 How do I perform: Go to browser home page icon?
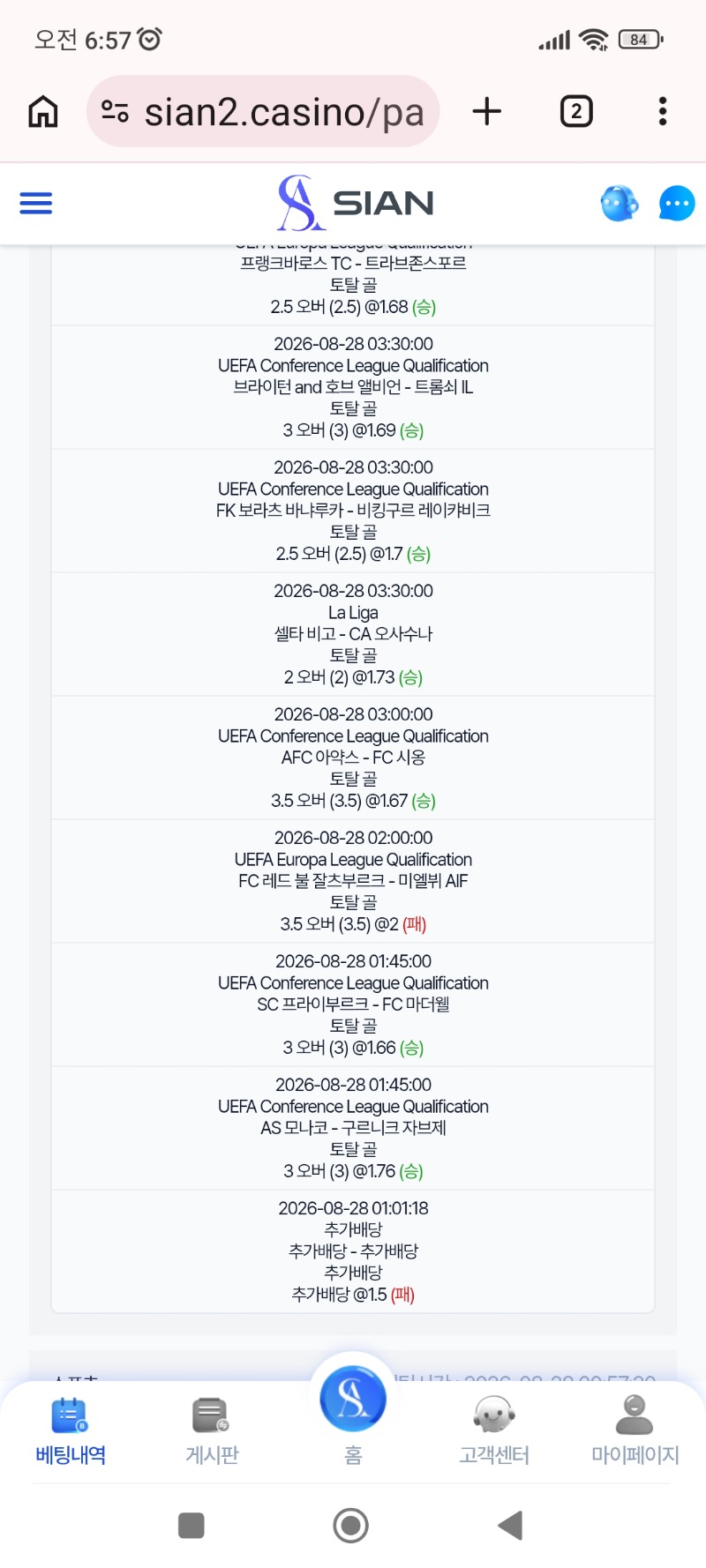43,112
